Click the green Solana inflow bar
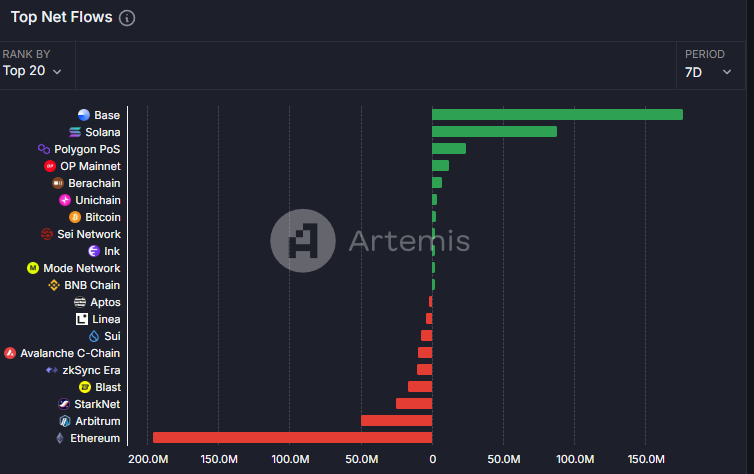 pos(494,132)
